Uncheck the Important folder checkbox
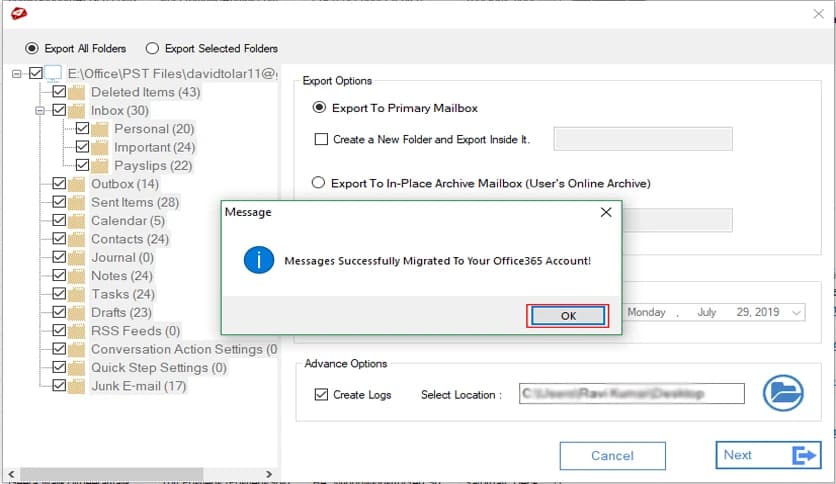Screen dimensions: 836x484 [x=82, y=147]
